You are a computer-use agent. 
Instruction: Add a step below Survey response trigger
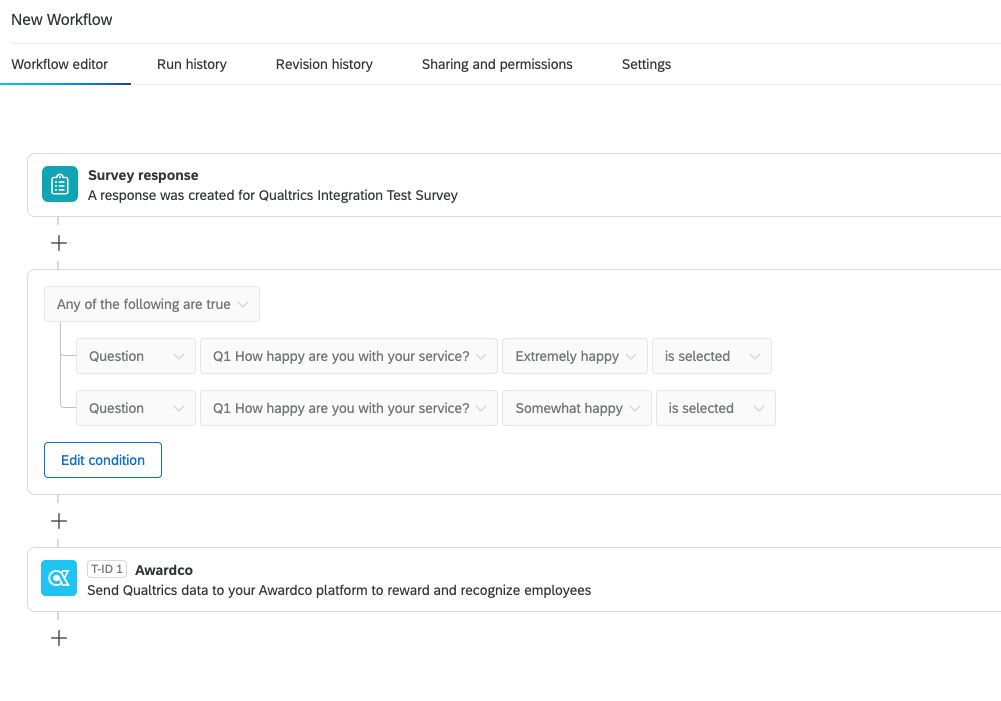coord(59,243)
